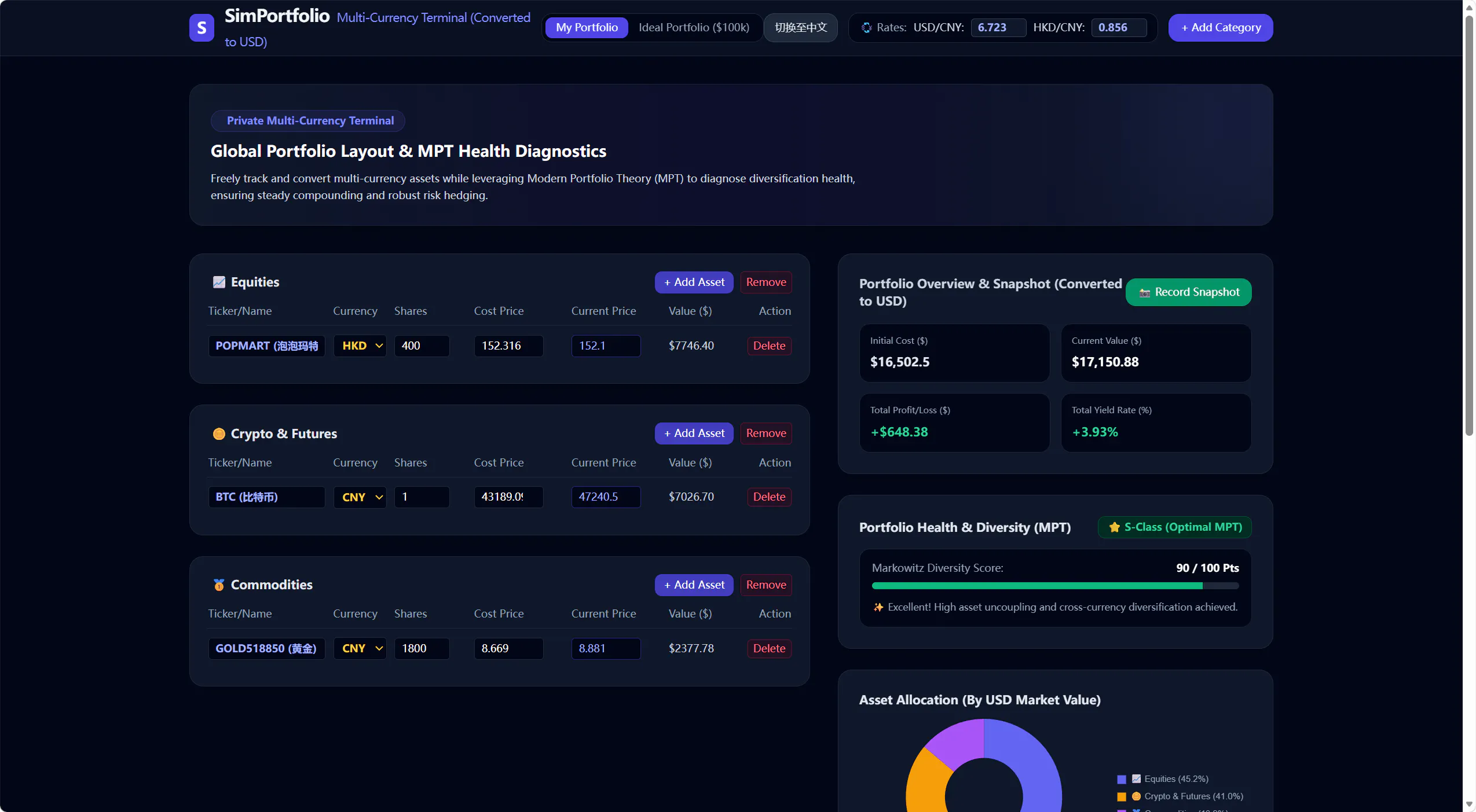Image resolution: width=1476 pixels, height=812 pixels.
Task: Add asset to Equities category
Action: click(694, 282)
